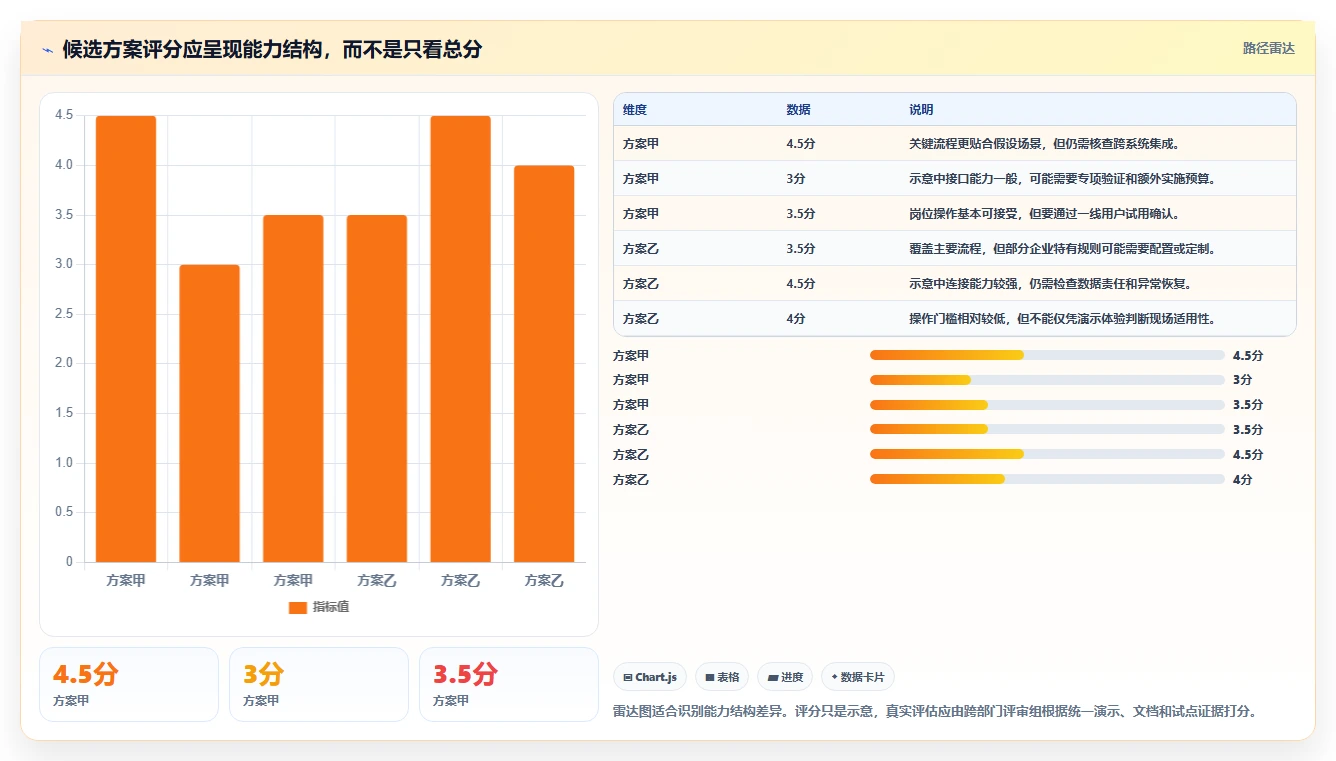This screenshot has width=1336, height=761.
Task: Select the 进度 chip
Action: tap(785, 677)
